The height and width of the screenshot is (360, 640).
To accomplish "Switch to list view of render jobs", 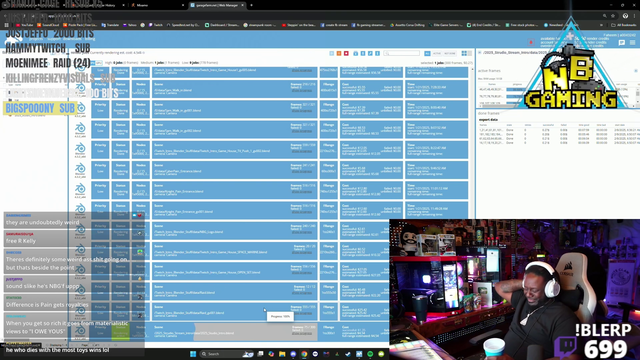I will pos(470,53).
